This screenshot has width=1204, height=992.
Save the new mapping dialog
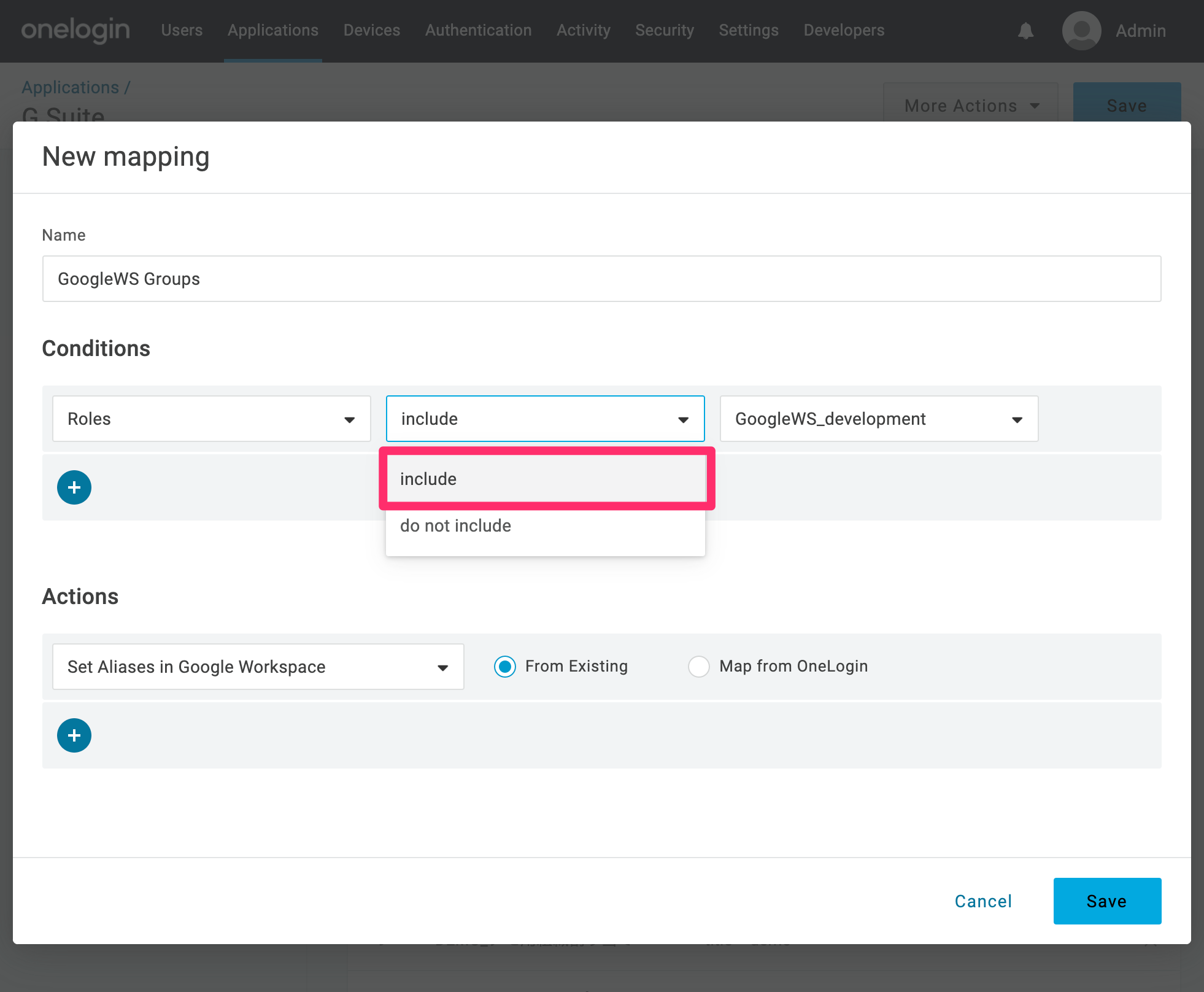click(1107, 901)
